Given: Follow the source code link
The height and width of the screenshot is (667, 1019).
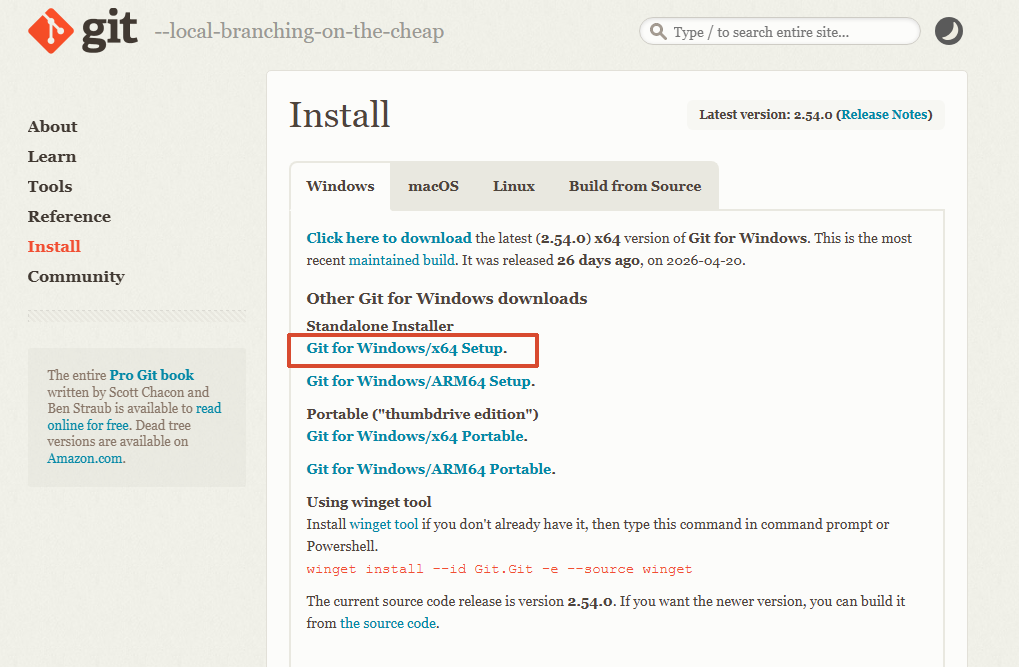Looking at the screenshot, I should (388, 623).
